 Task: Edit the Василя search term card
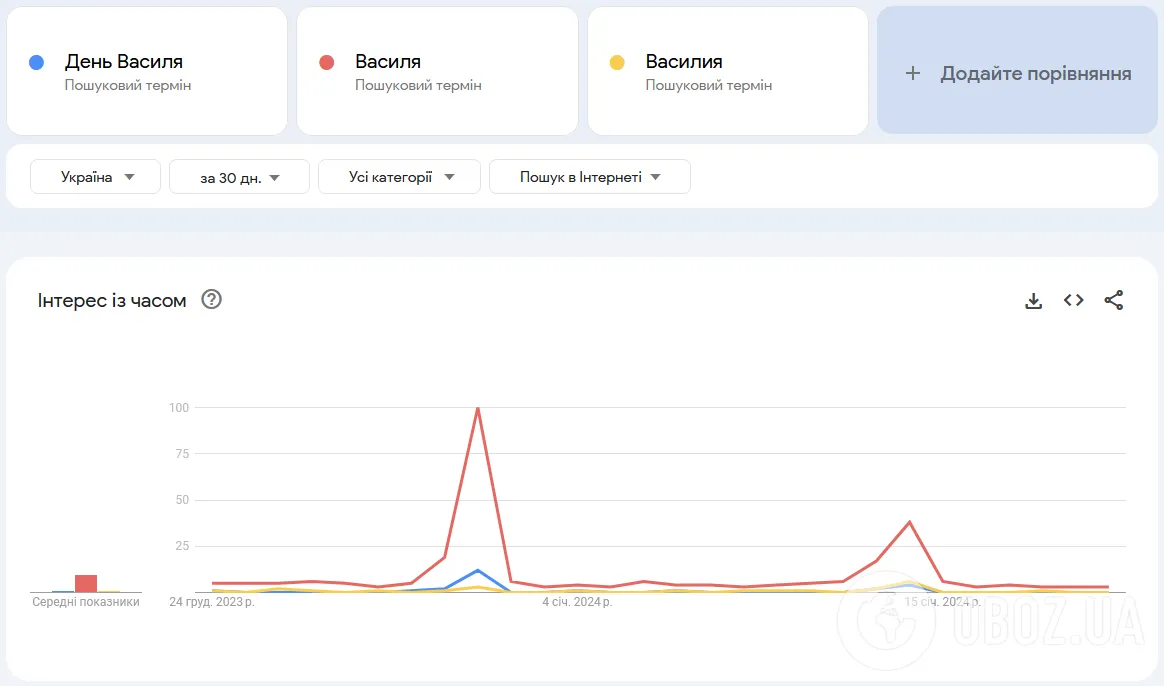pyautogui.click(x=437, y=71)
